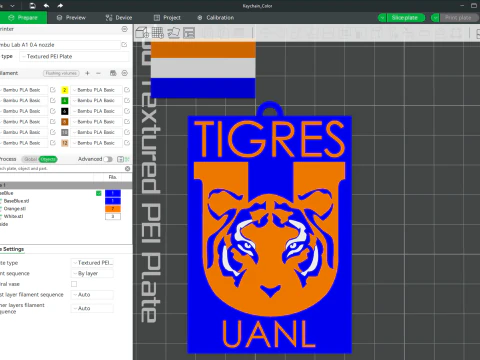This screenshot has width=480, height=360.
Task: Open Plate Settings Textured PEI plate type dropdown
Action: (x=92, y=263)
